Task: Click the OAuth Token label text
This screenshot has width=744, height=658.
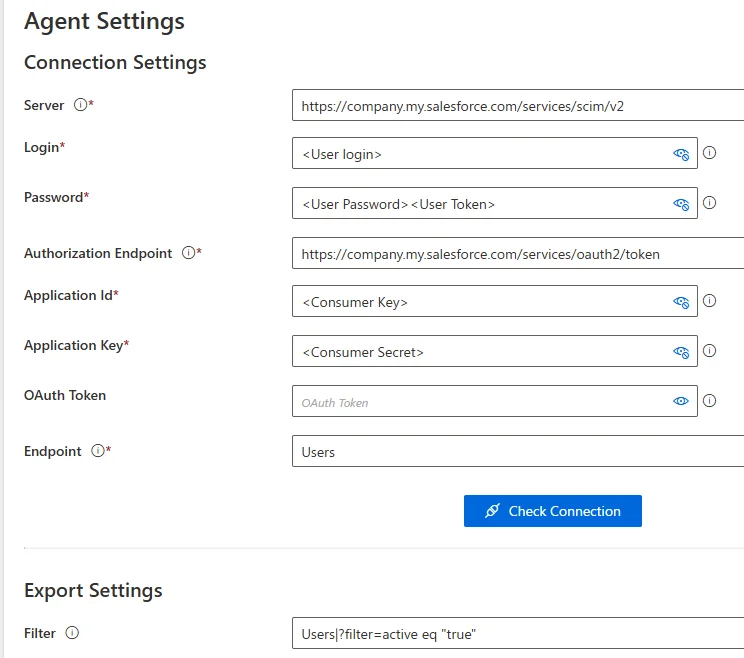Action: [65, 395]
